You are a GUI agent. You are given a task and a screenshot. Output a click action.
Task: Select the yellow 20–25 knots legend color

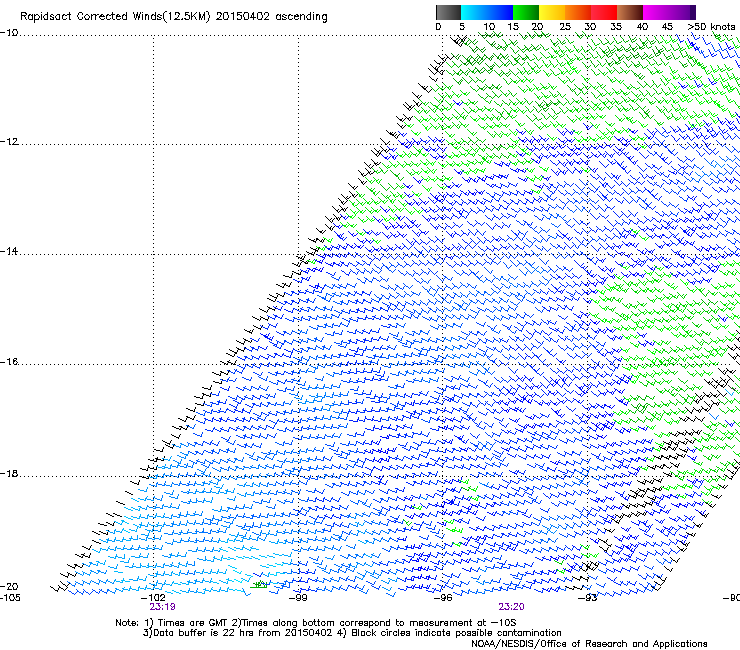click(552, 12)
